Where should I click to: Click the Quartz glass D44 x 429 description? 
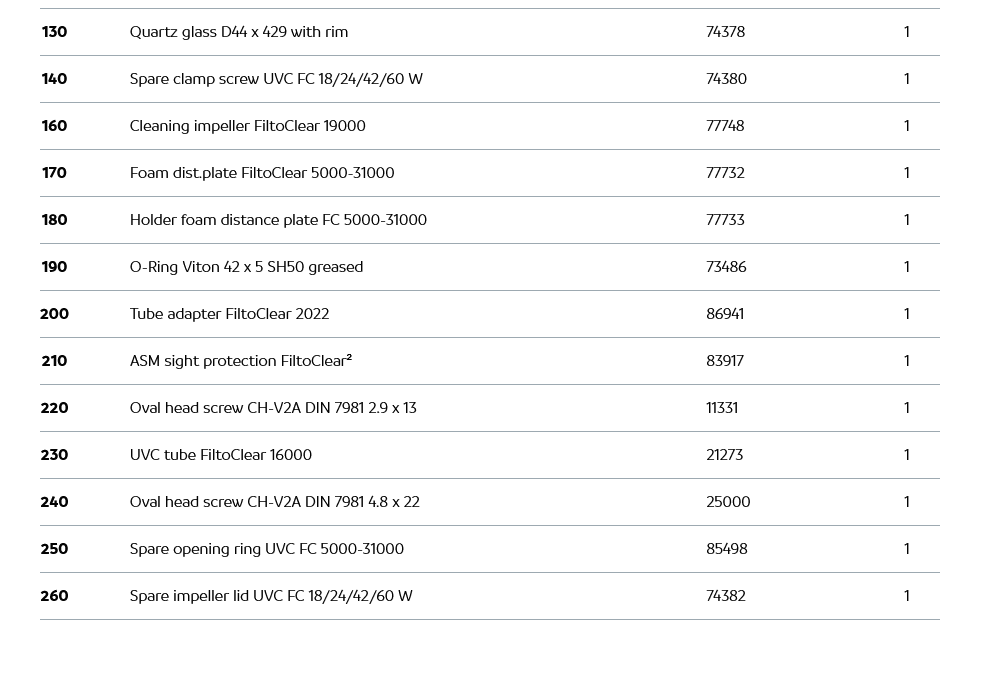[238, 32]
